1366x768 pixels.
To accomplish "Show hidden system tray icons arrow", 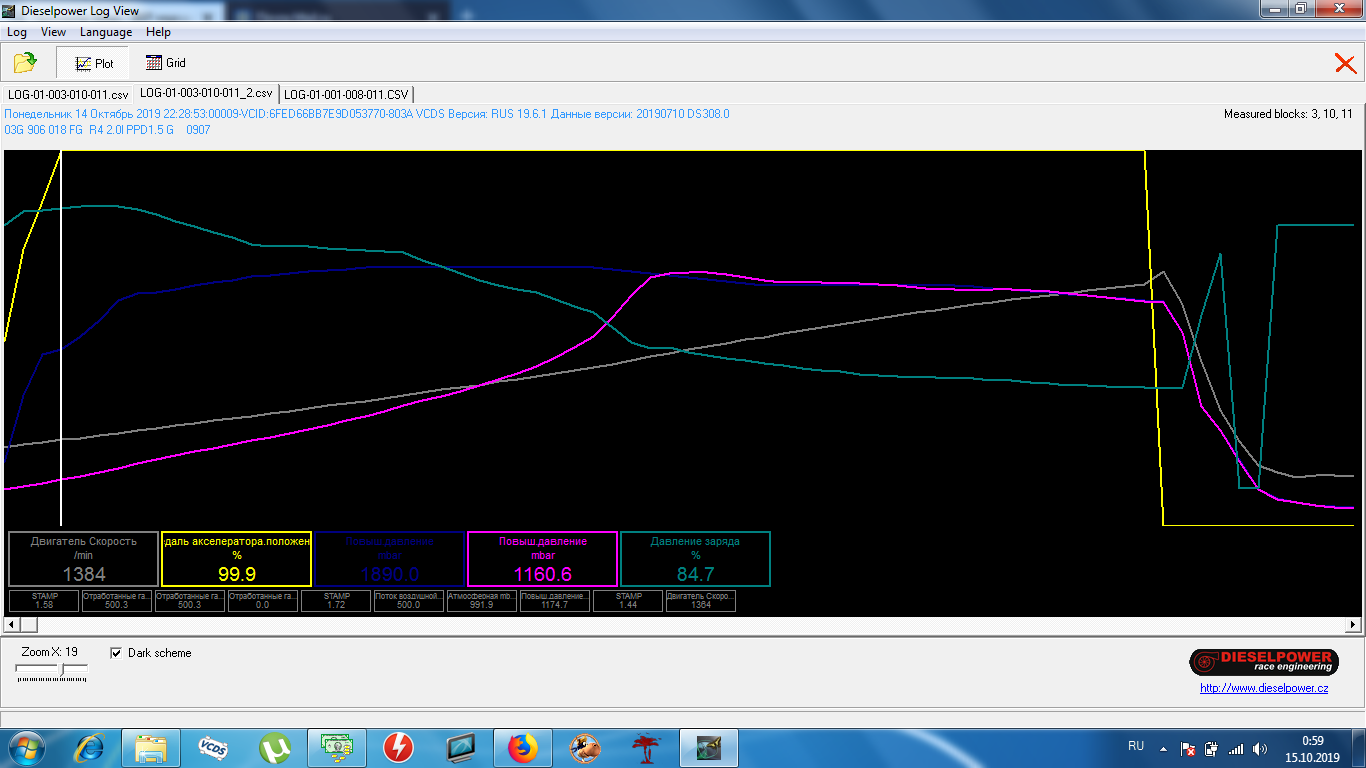I will pos(1163,748).
